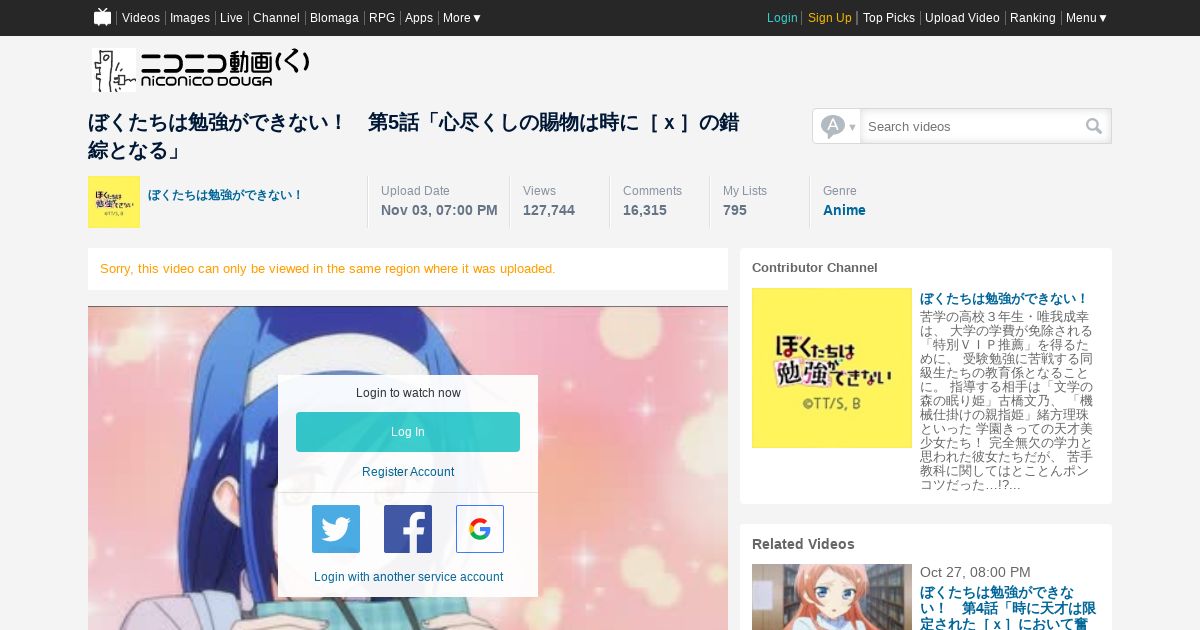Open search type selector dropdown beside search box
Image resolution: width=1200 pixels, height=630 pixels.
tap(837, 126)
